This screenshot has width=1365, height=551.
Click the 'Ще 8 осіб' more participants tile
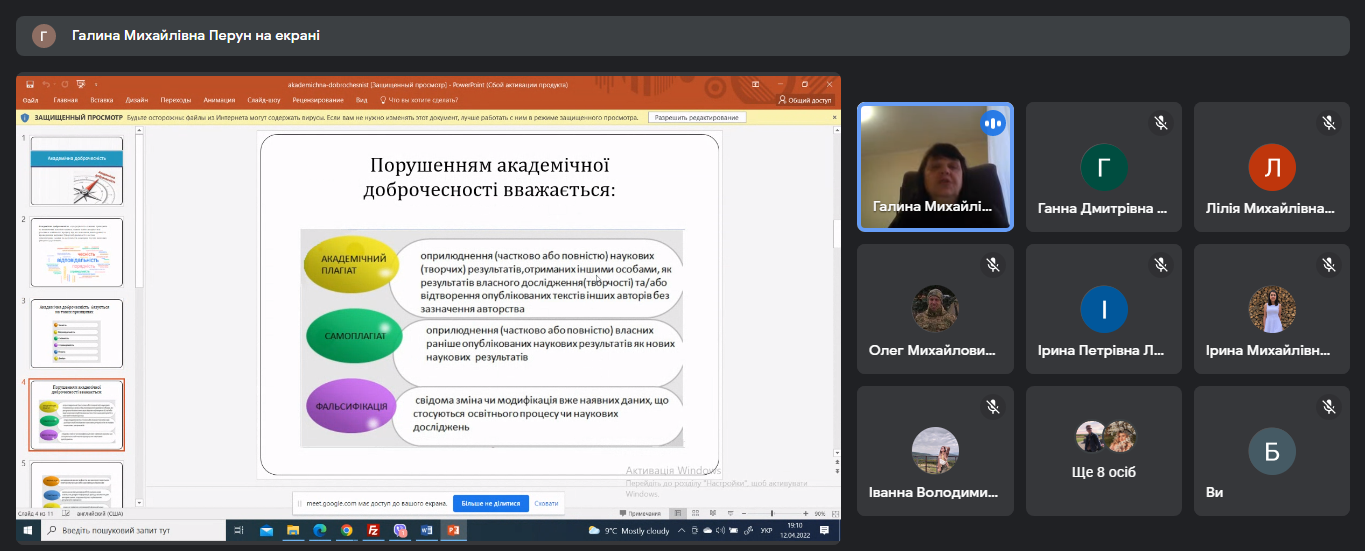[1104, 450]
